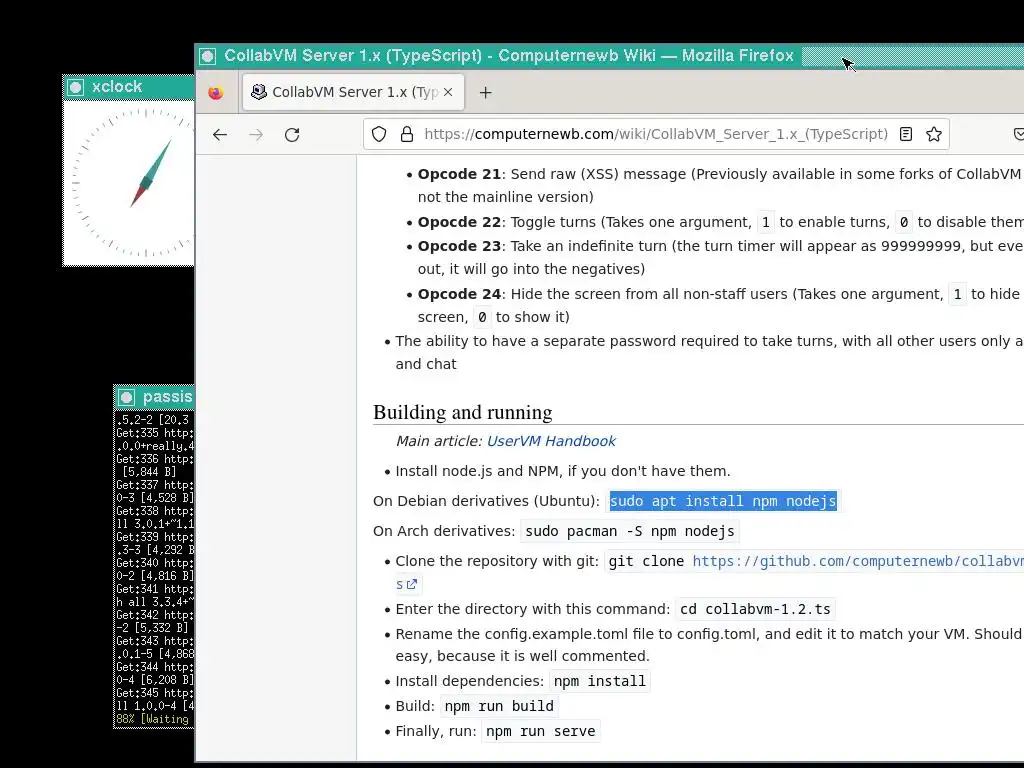The height and width of the screenshot is (768, 1024).
Task: Click the 'npm run build' code snippet
Action: 499,706
